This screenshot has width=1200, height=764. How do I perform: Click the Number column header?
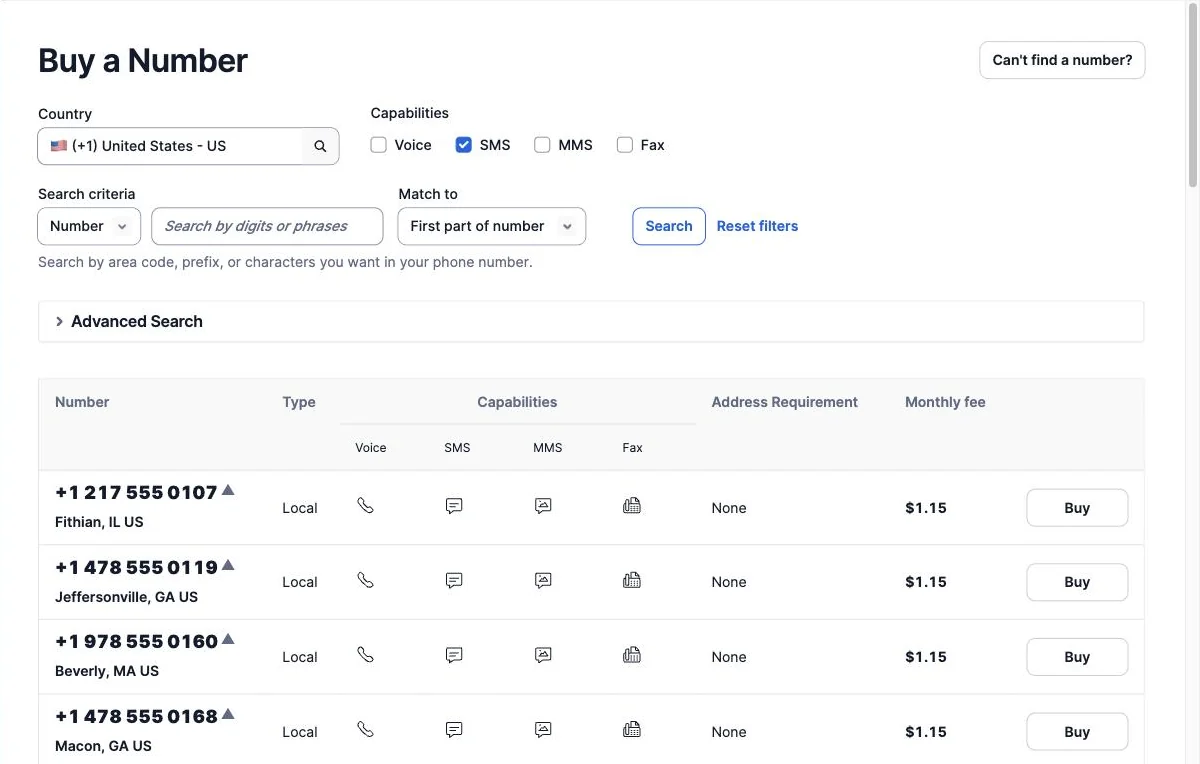pyautogui.click(x=82, y=402)
